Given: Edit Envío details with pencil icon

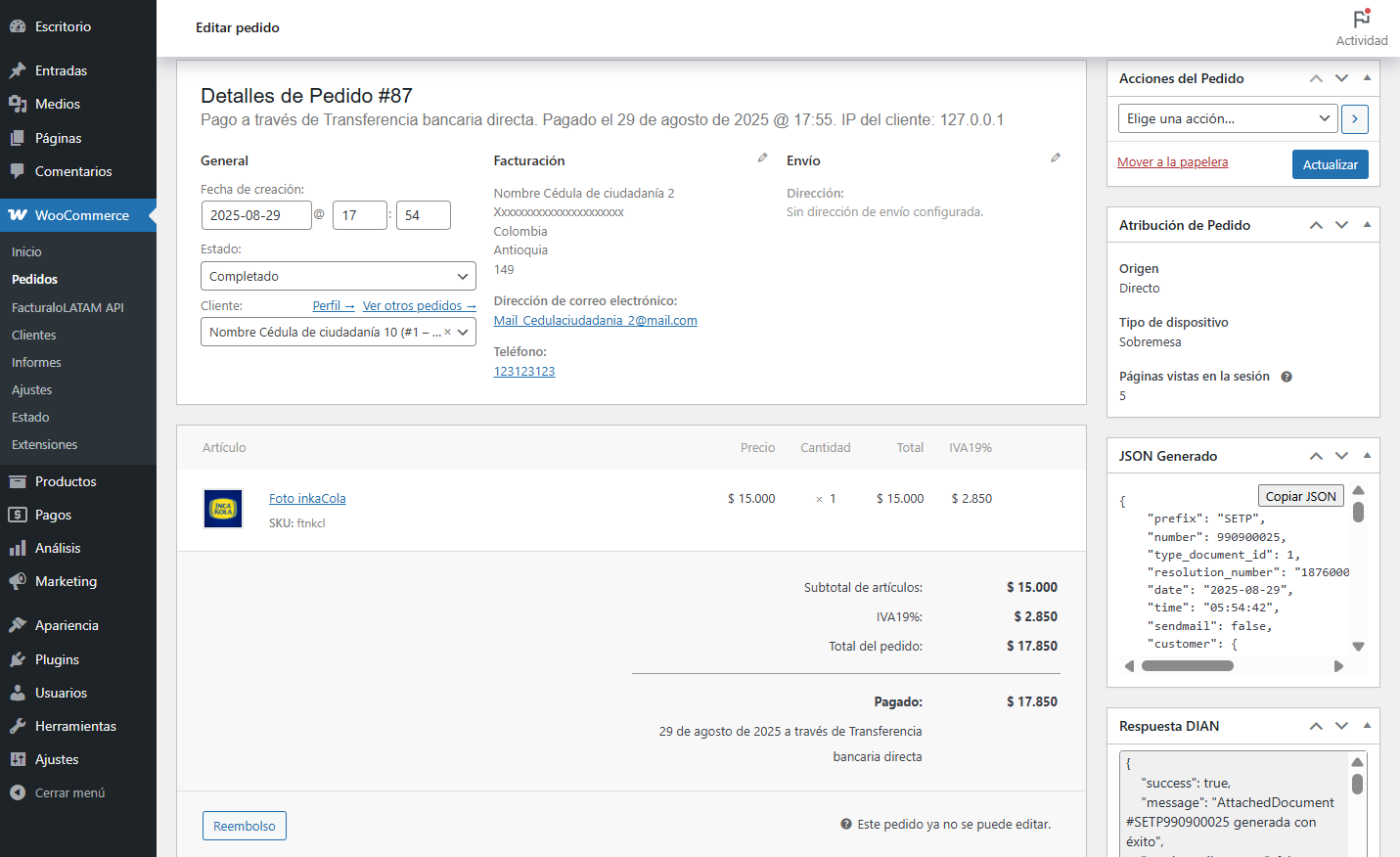Looking at the screenshot, I should (1056, 158).
